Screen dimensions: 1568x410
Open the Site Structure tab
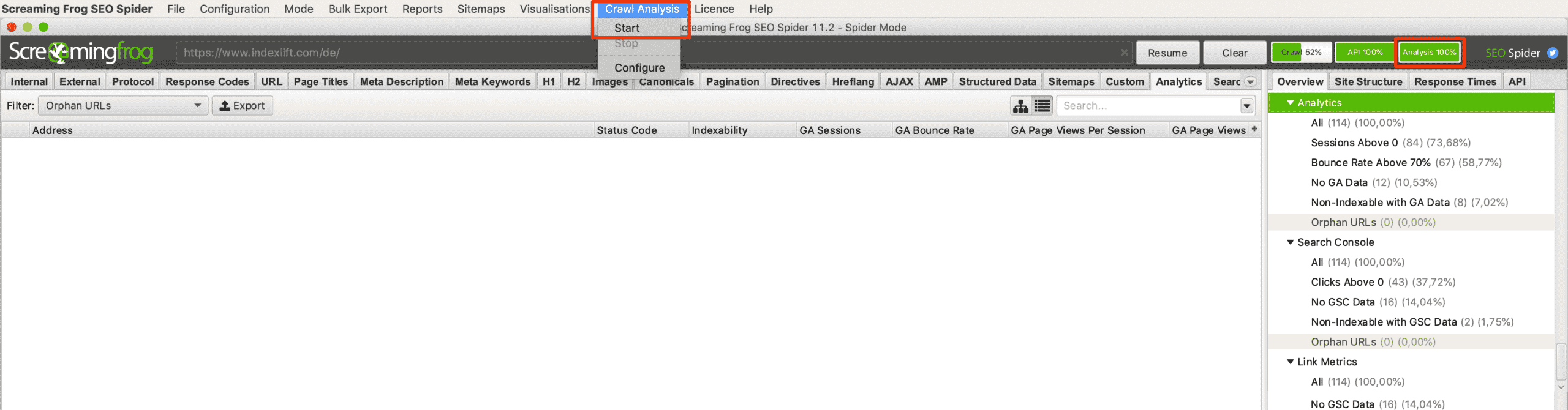point(1368,82)
